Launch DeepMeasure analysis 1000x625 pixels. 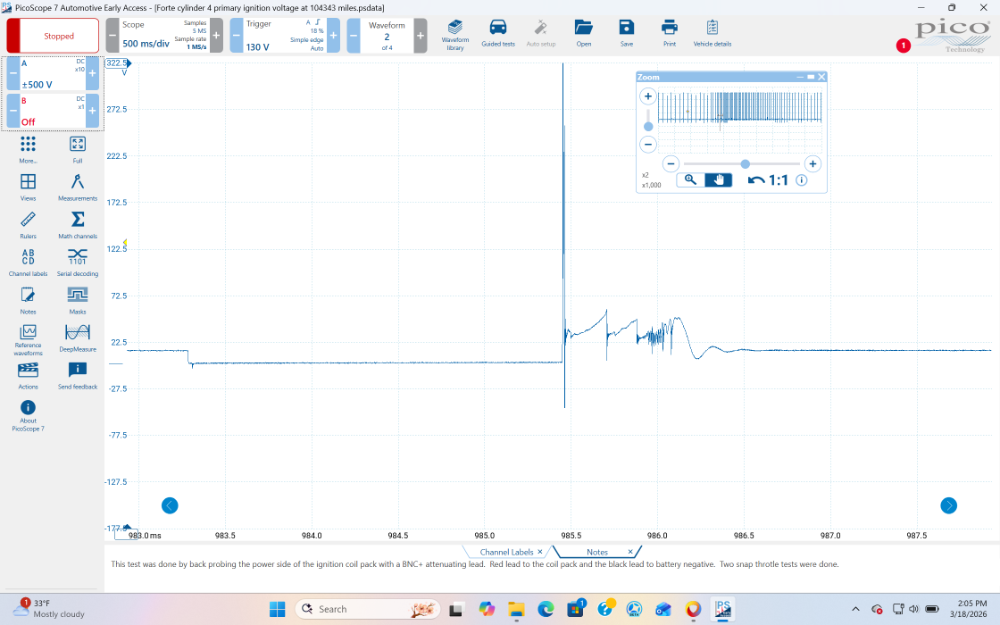(77, 337)
